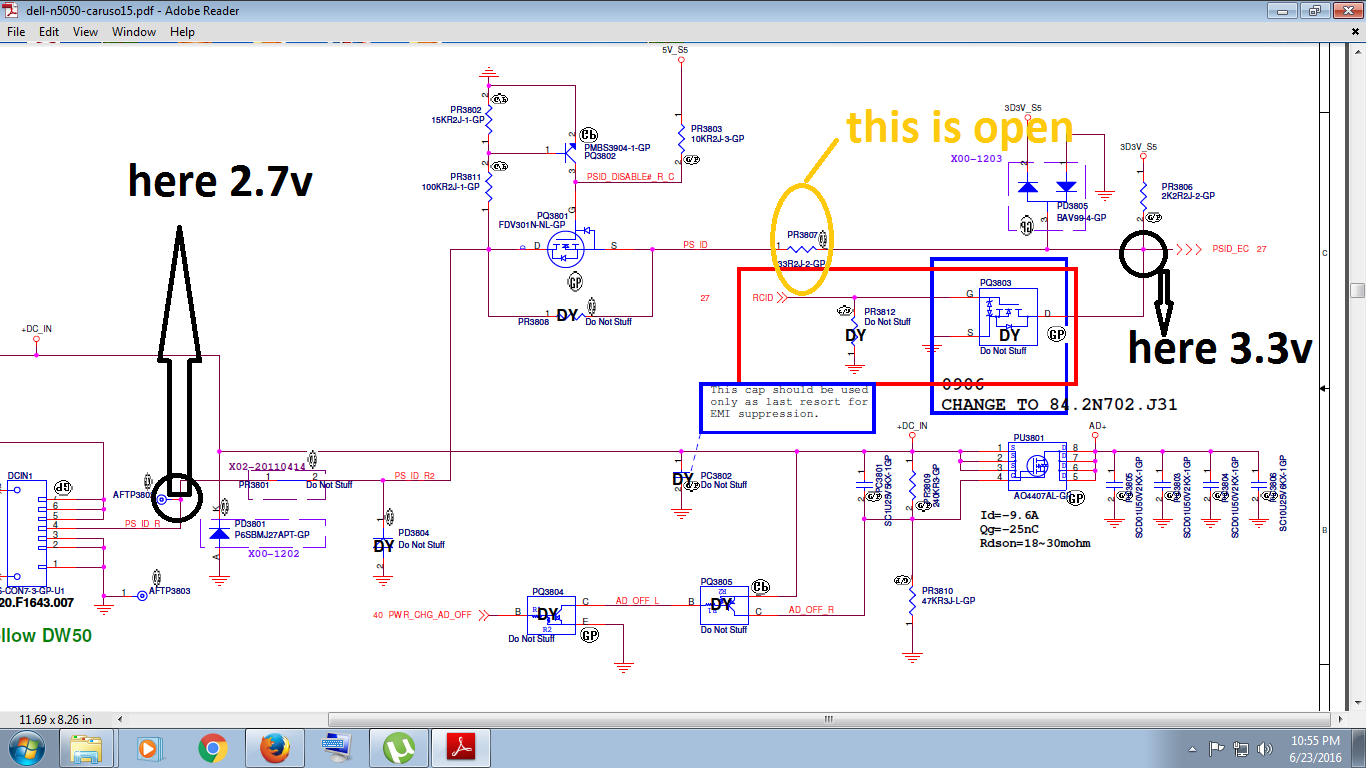The width and height of the screenshot is (1366, 768).
Task: Open the Help menu
Action: (x=182, y=31)
